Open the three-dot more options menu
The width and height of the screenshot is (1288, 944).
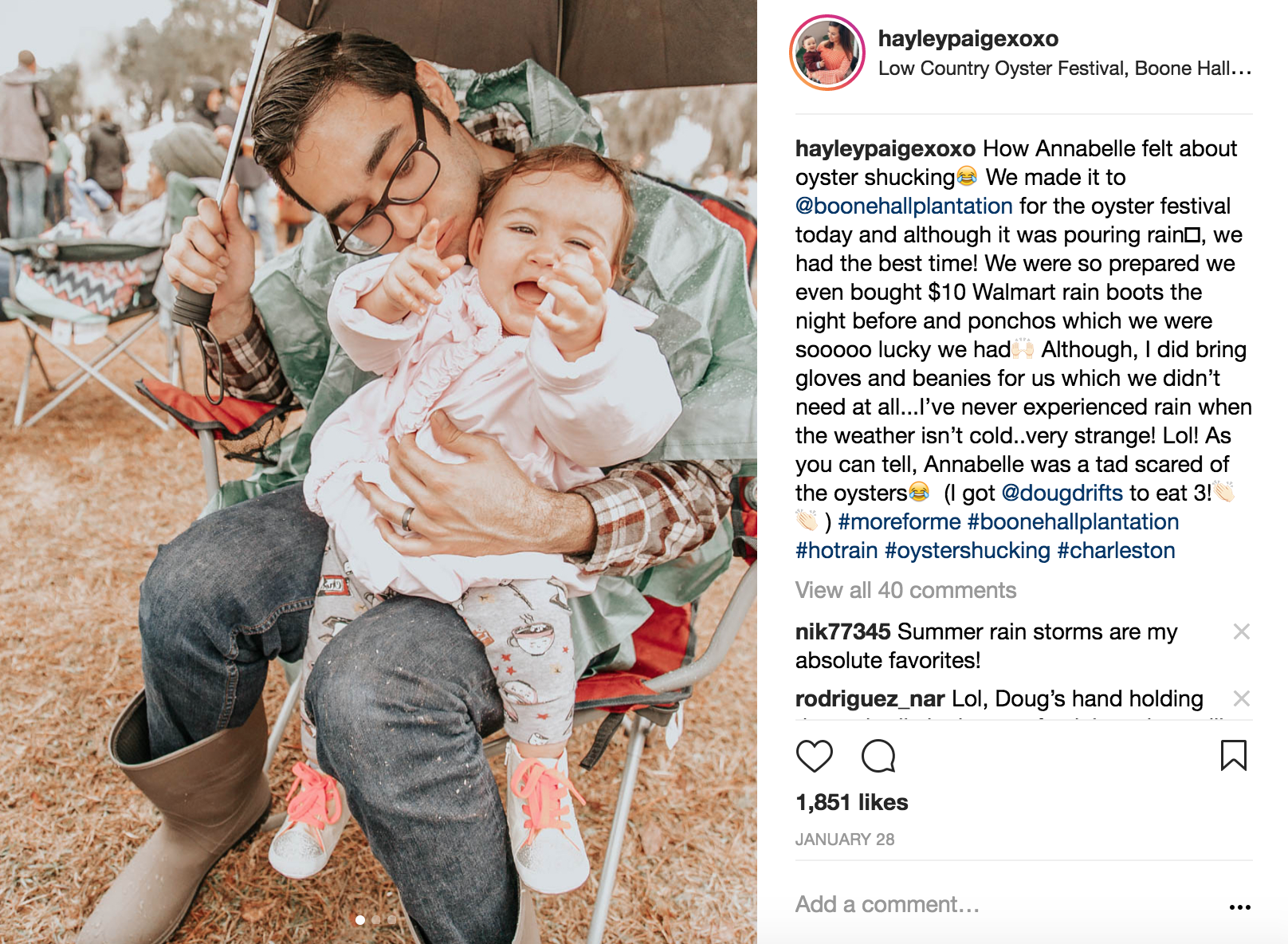coord(1239,907)
